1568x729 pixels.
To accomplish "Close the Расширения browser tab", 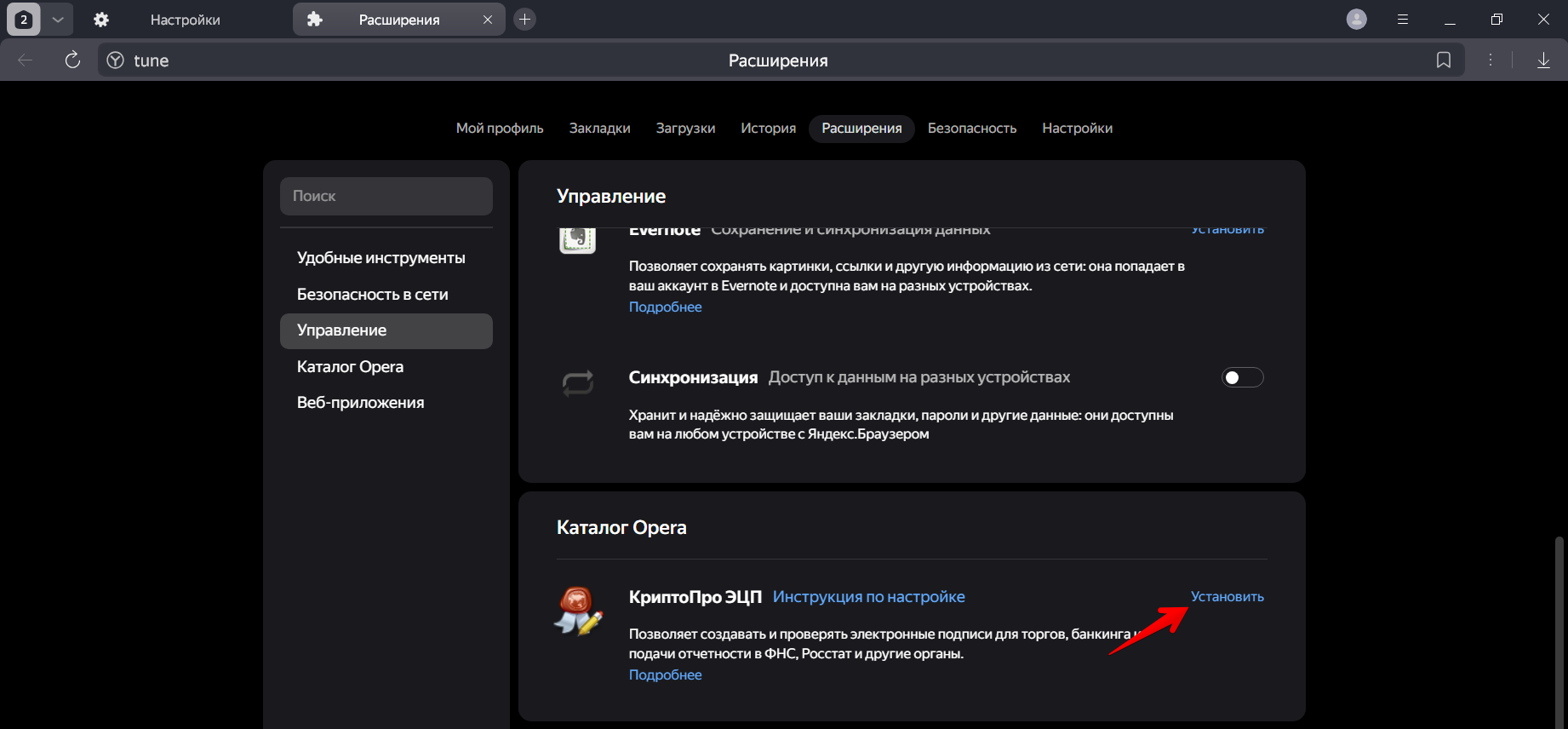I will pyautogui.click(x=488, y=20).
